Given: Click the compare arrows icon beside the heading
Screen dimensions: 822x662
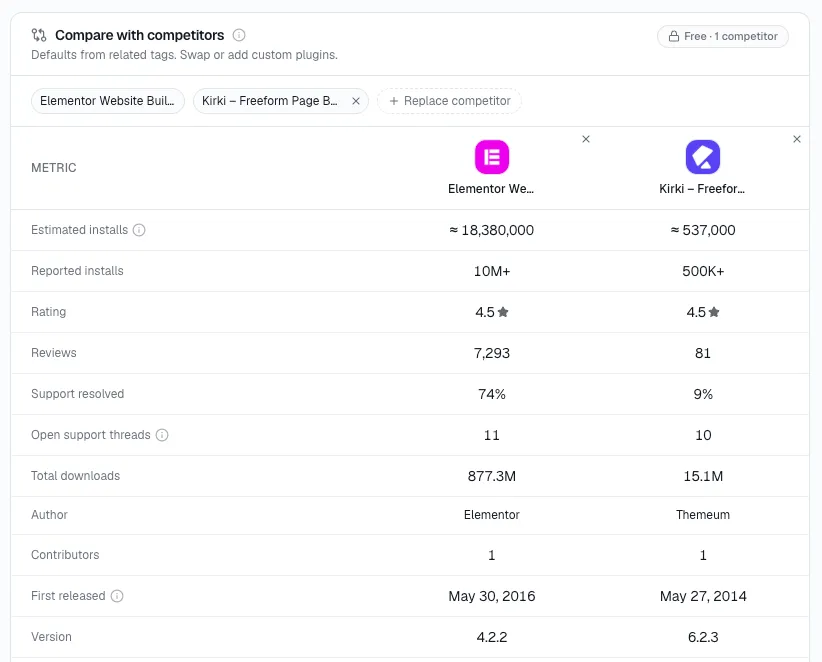Looking at the screenshot, I should 39,35.
